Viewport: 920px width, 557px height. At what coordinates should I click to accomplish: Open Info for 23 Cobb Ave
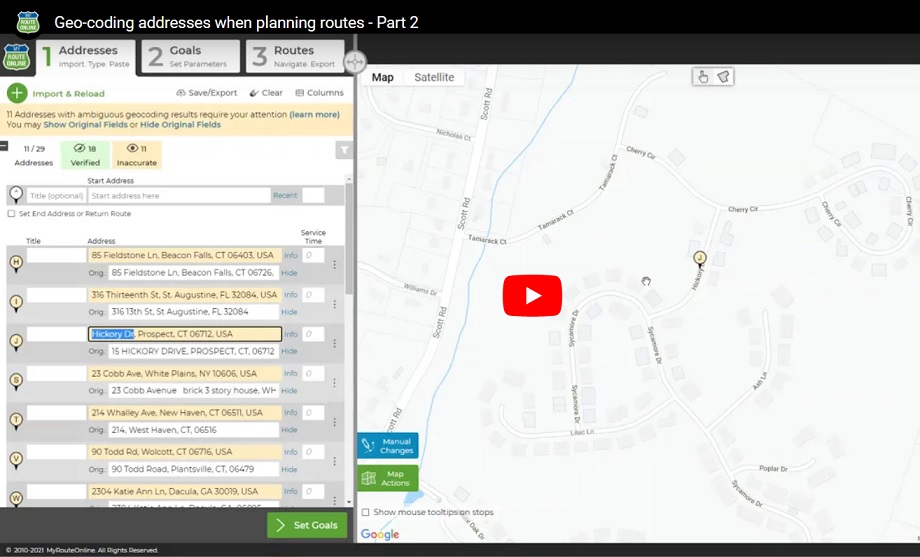tap(290, 373)
